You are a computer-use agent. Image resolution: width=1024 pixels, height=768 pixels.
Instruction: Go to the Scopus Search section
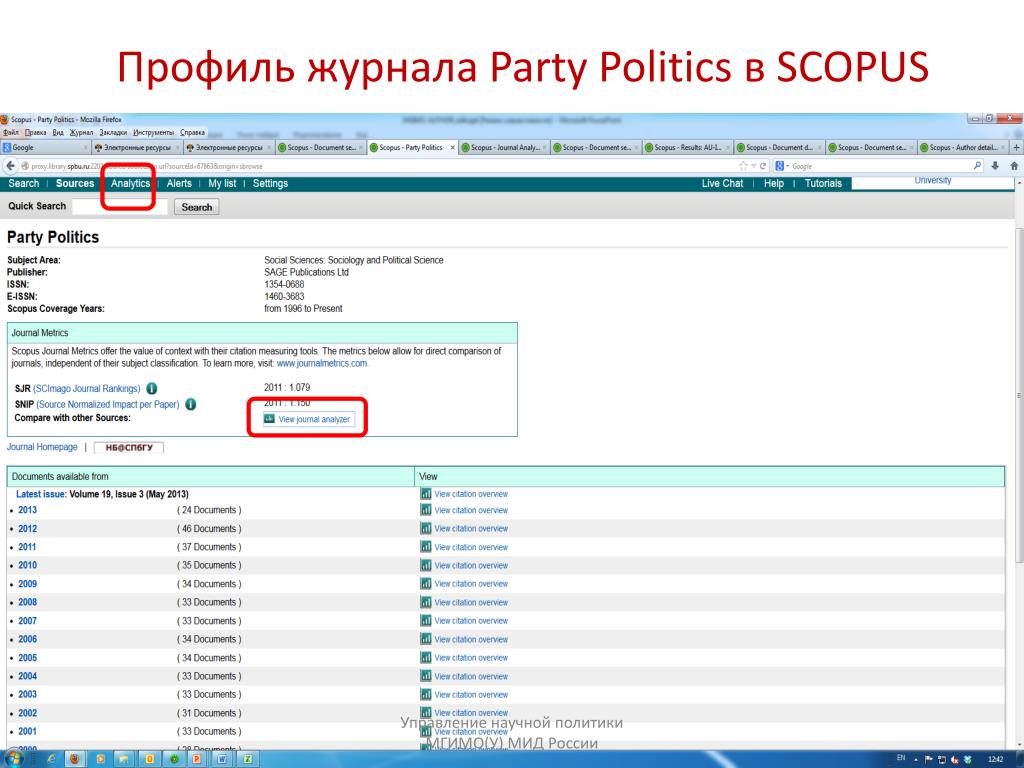tap(24, 184)
